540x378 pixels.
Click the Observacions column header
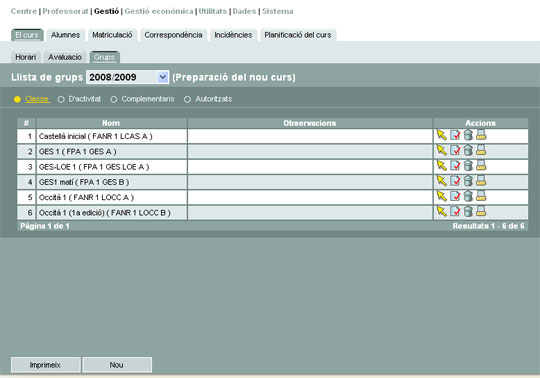310,123
